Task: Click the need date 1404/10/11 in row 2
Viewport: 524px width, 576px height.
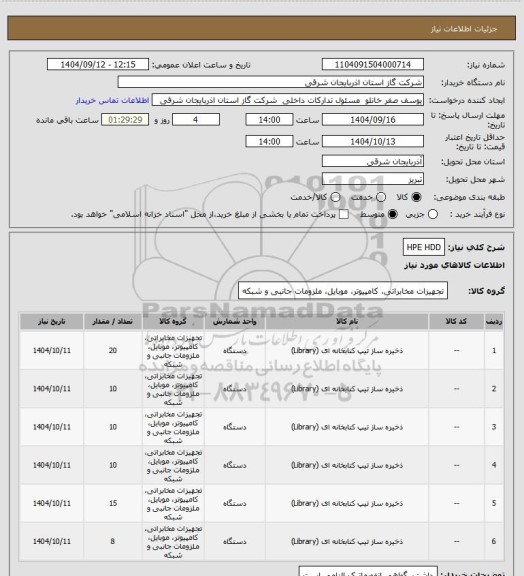Action: tap(51, 389)
